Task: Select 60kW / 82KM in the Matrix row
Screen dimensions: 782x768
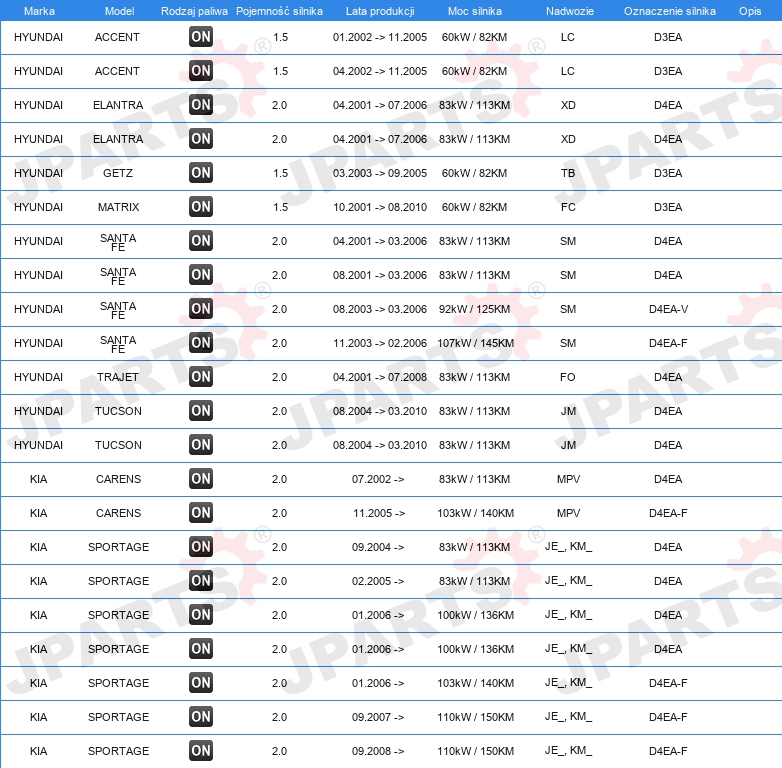Action: click(x=474, y=207)
